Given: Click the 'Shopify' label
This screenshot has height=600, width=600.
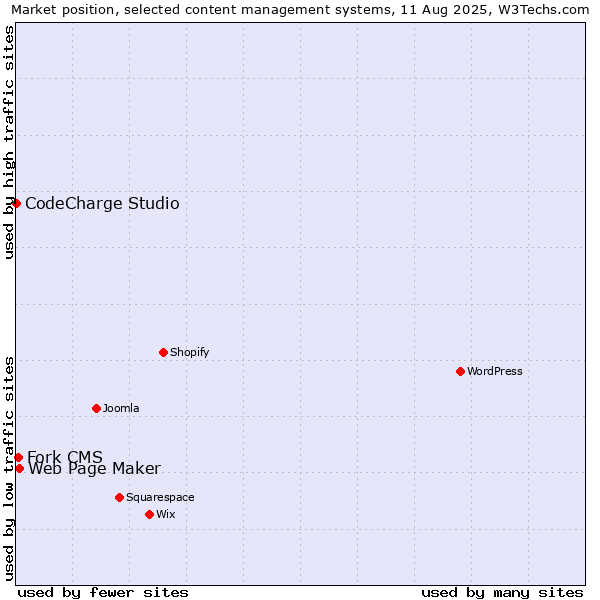Looking at the screenshot, I should pos(189,352).
